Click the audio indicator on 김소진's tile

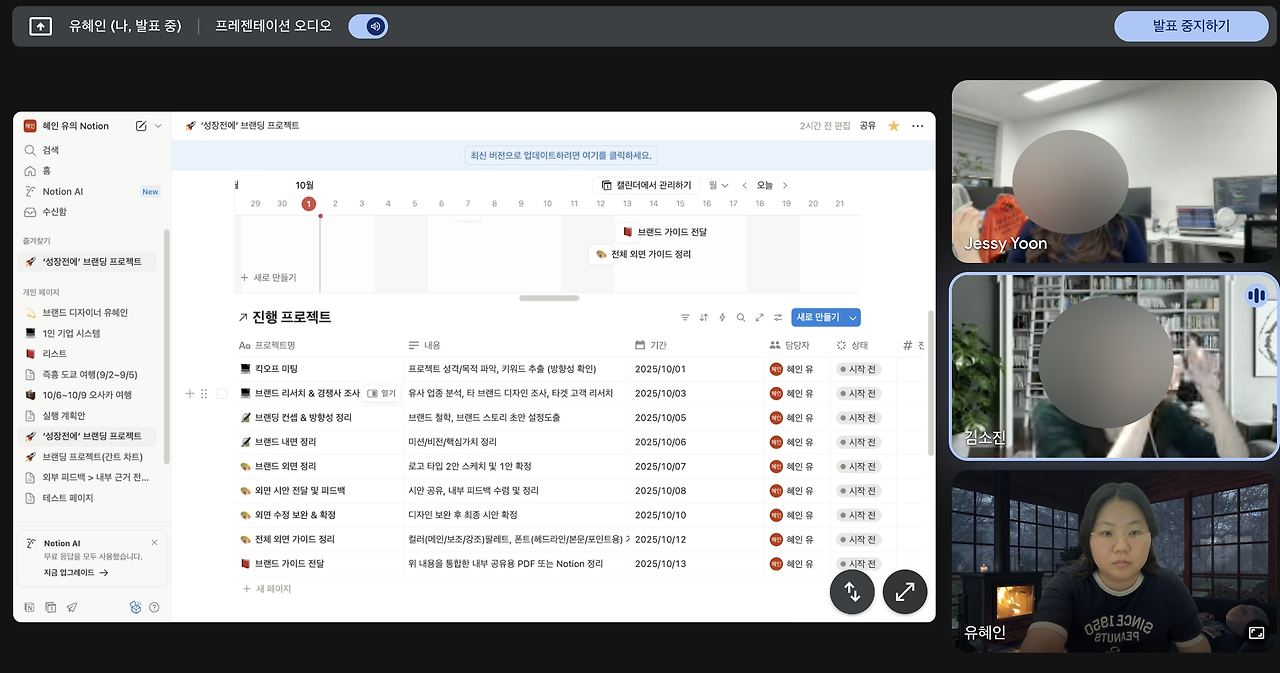[x=1256, y=295]
